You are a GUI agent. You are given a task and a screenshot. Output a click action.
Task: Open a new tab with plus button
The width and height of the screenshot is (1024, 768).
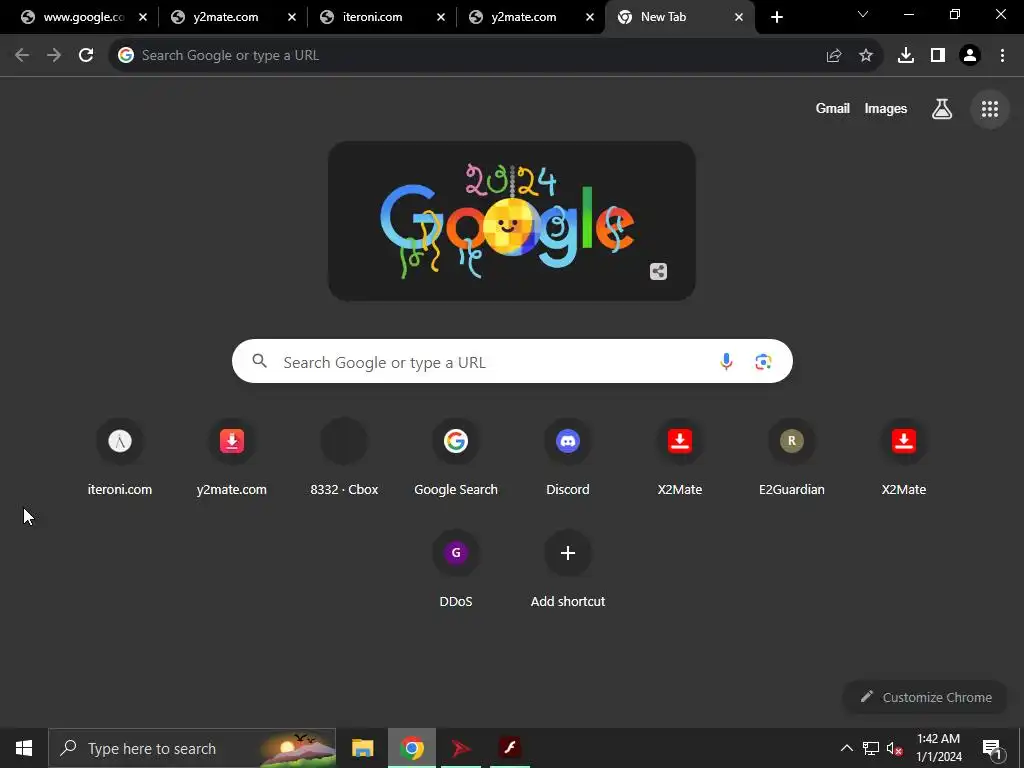(x=776, y=18)
